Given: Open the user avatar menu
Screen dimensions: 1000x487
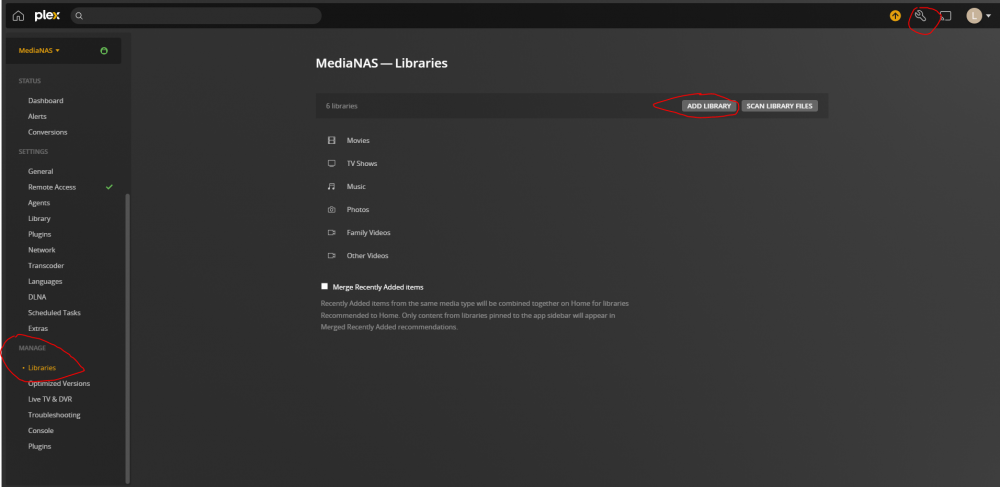Looking at the screenshot, I should point(974,16).
